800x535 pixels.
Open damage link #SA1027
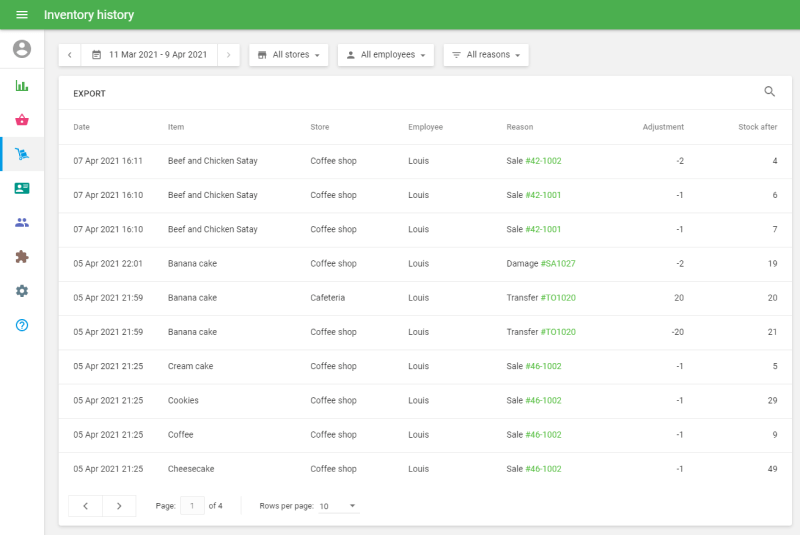[x=557, y=264]
